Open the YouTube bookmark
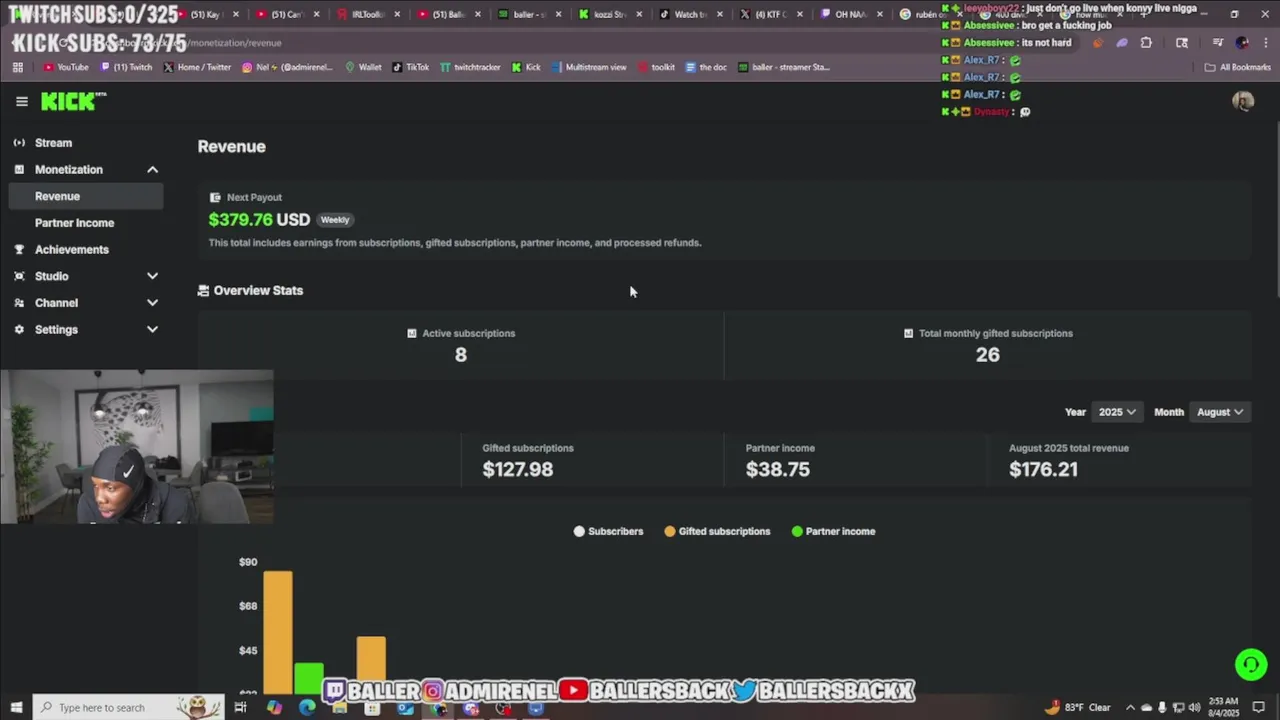 pyautogui.click(x=66, y=67)
